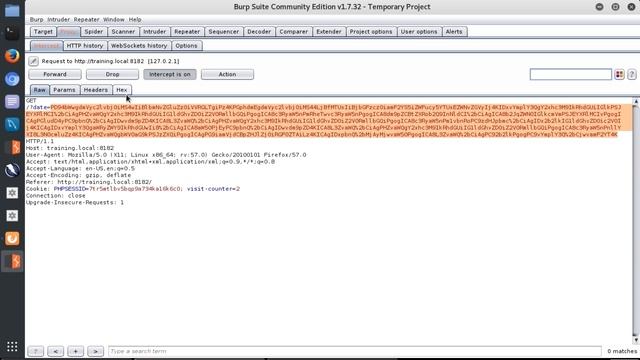Select the Intercept sub-tab

pos(46,46)
